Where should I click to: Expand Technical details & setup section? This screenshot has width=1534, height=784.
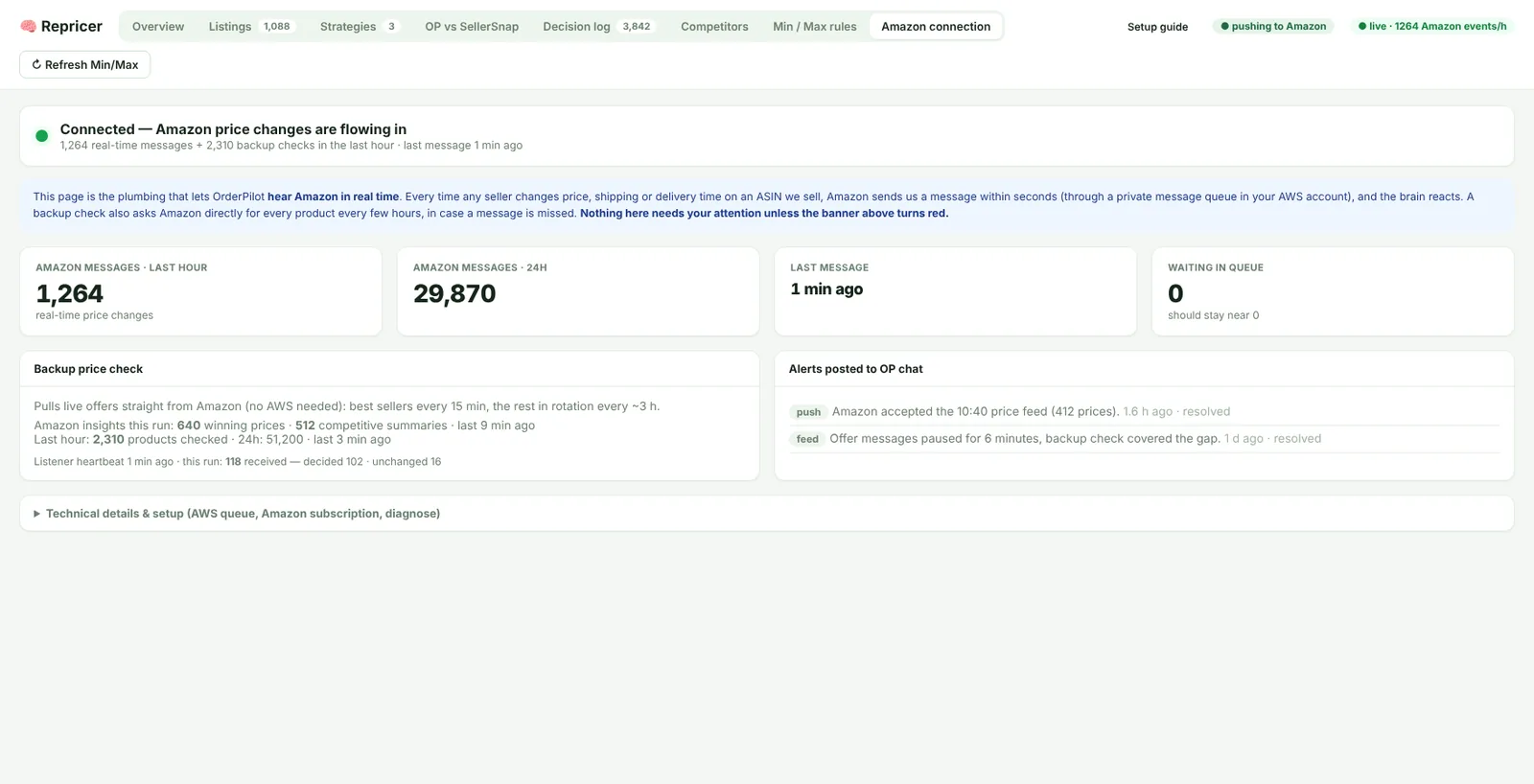767,514
